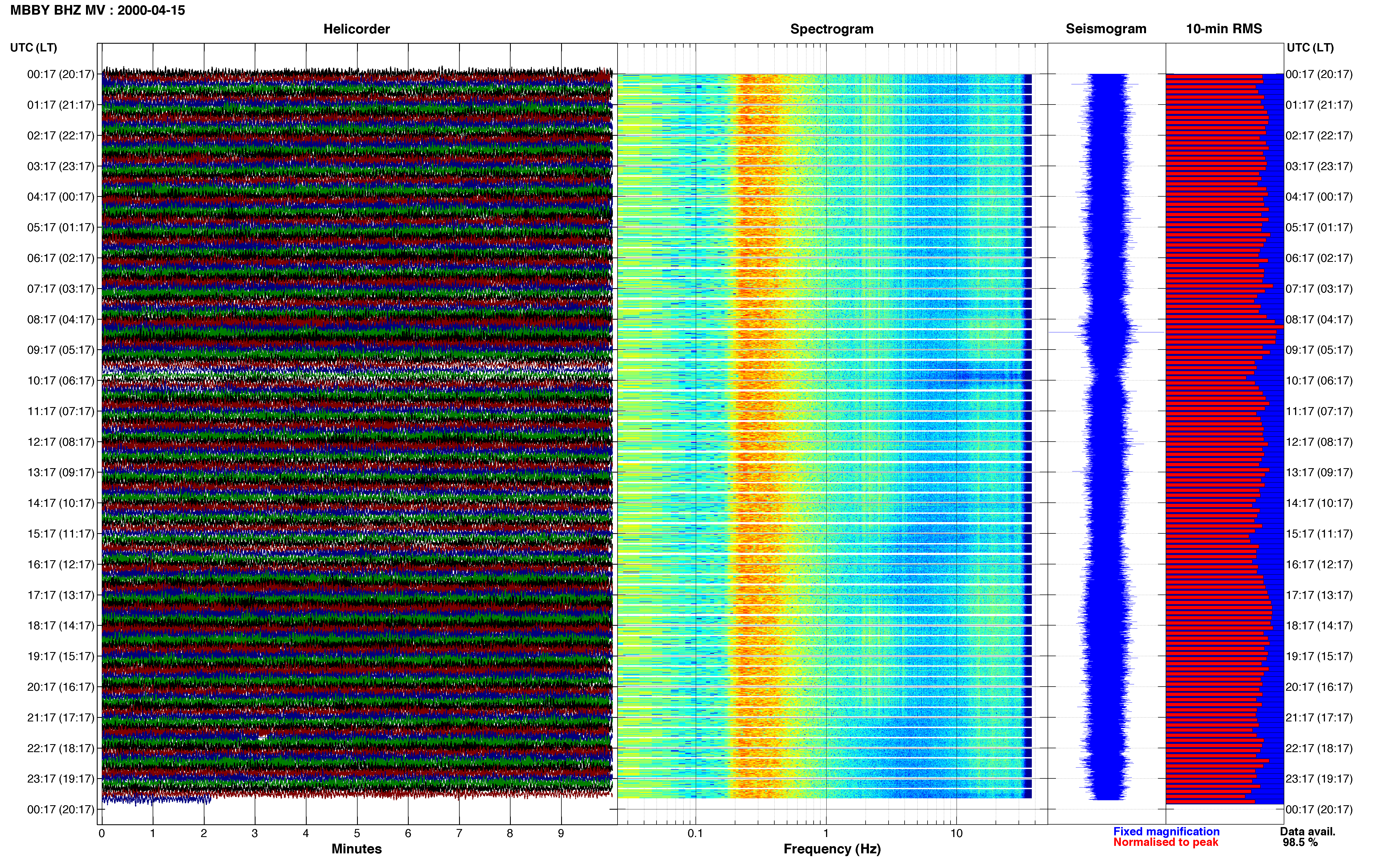Click frequency tick label '1' on spectrogram axis

click(826, 833)
